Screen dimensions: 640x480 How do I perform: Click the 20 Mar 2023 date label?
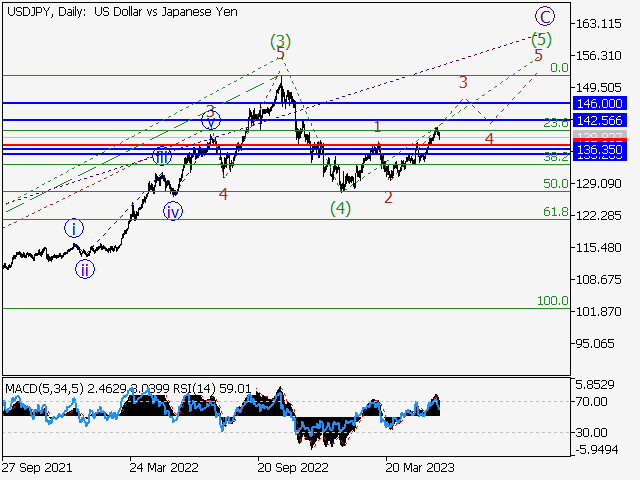420,467
